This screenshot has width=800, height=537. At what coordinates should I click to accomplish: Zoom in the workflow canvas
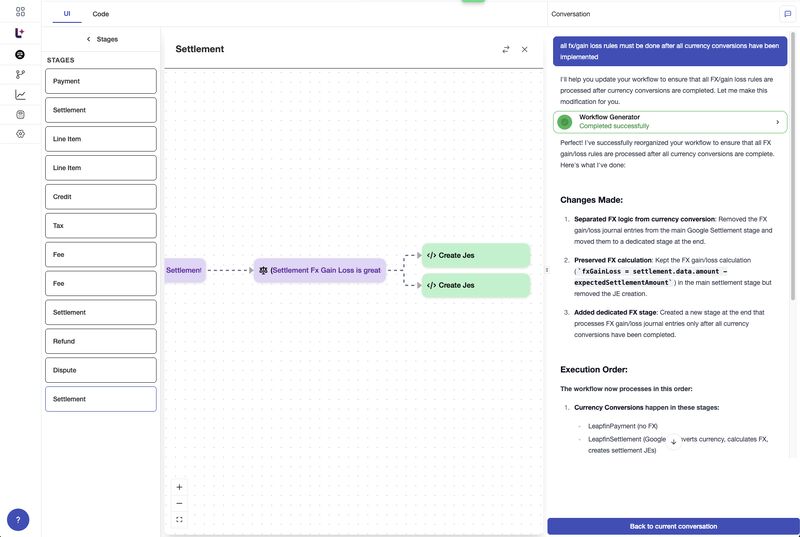[179, 487]
